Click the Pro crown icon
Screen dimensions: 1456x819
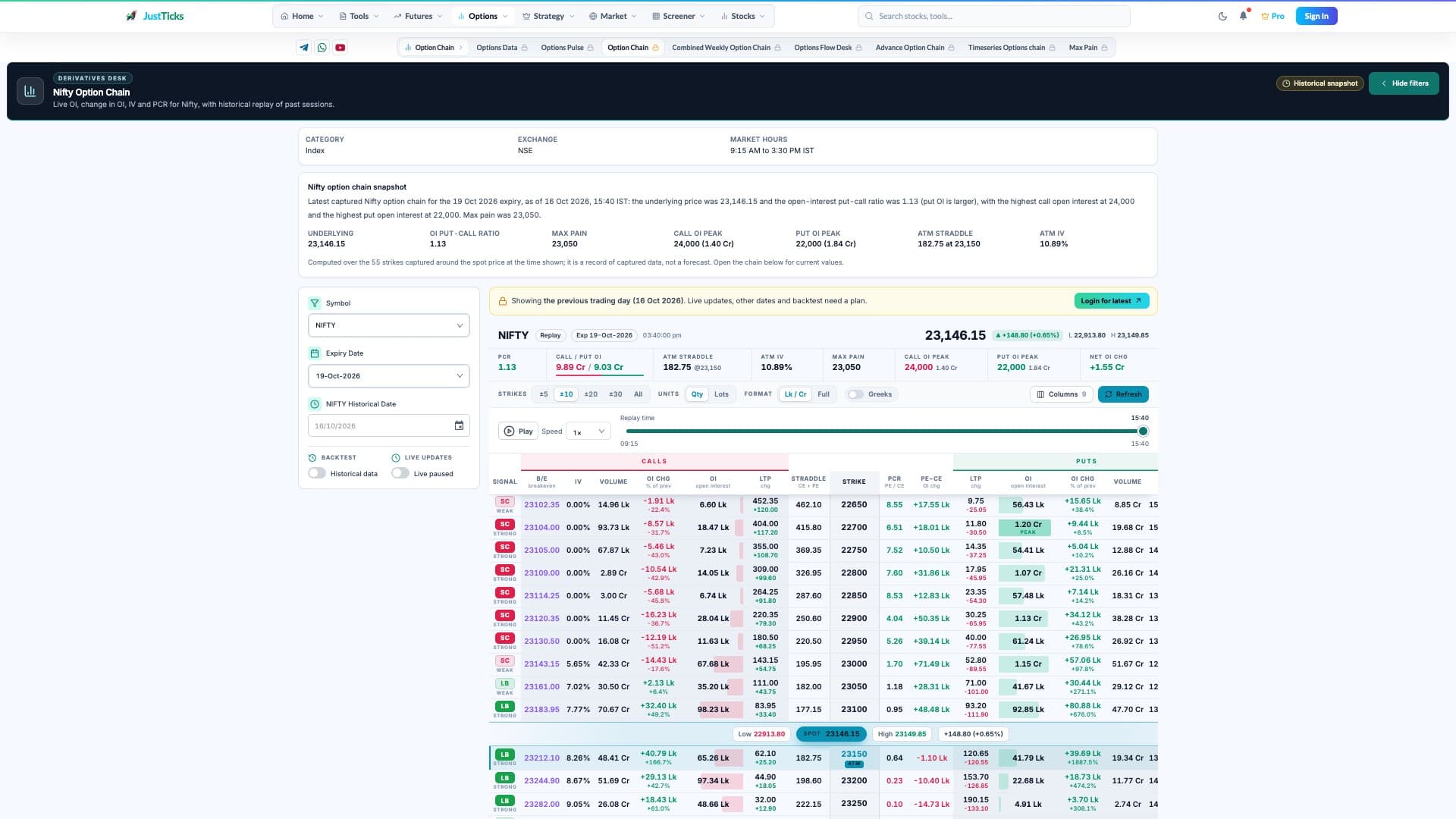(x=1265, y=16)
